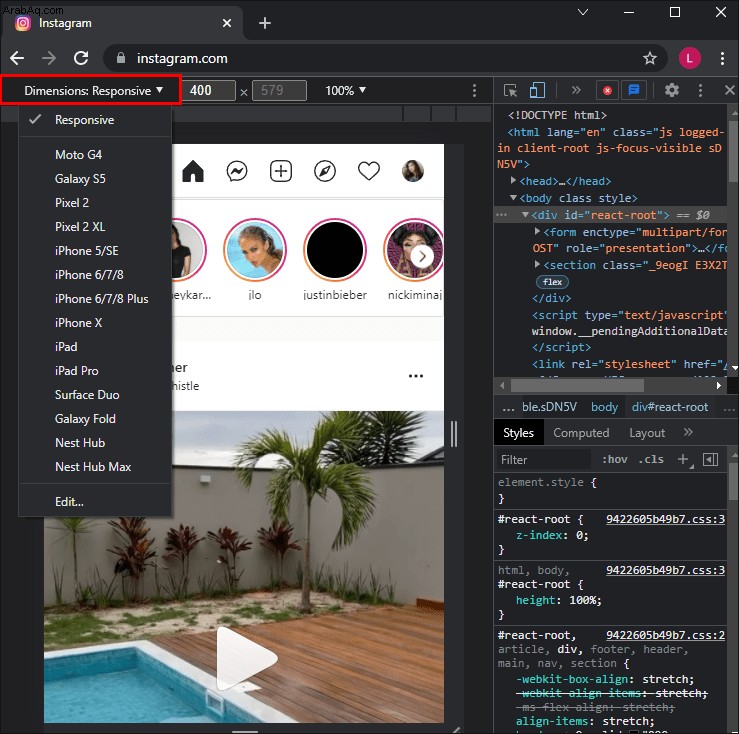Choose iPad Pro device
The width and height of the screenshot is (739, 734).
click(94, 371)
